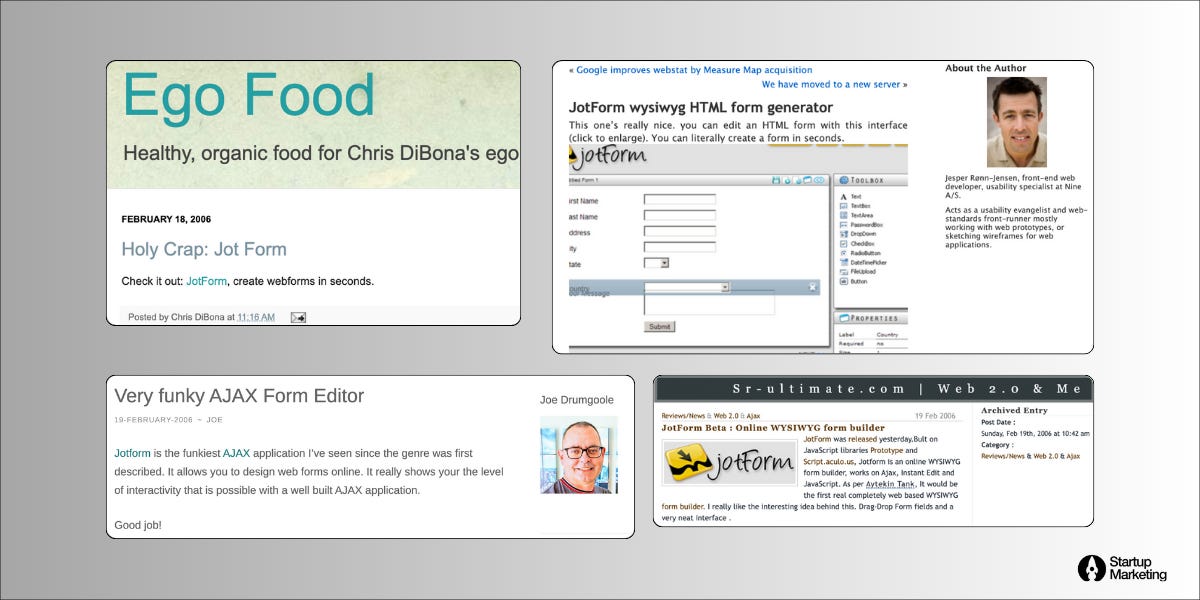
Task: Click Joe Drumgoole's profile photo
Action: point(579,454)
